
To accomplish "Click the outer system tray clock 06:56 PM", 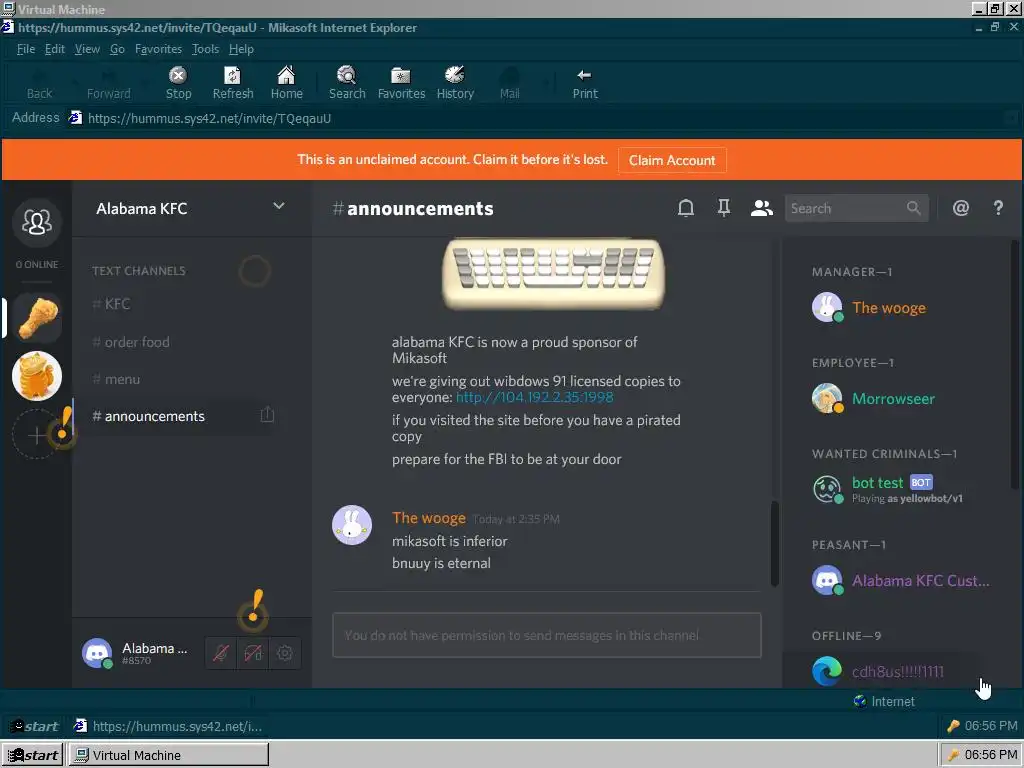I will coord(990,755).
